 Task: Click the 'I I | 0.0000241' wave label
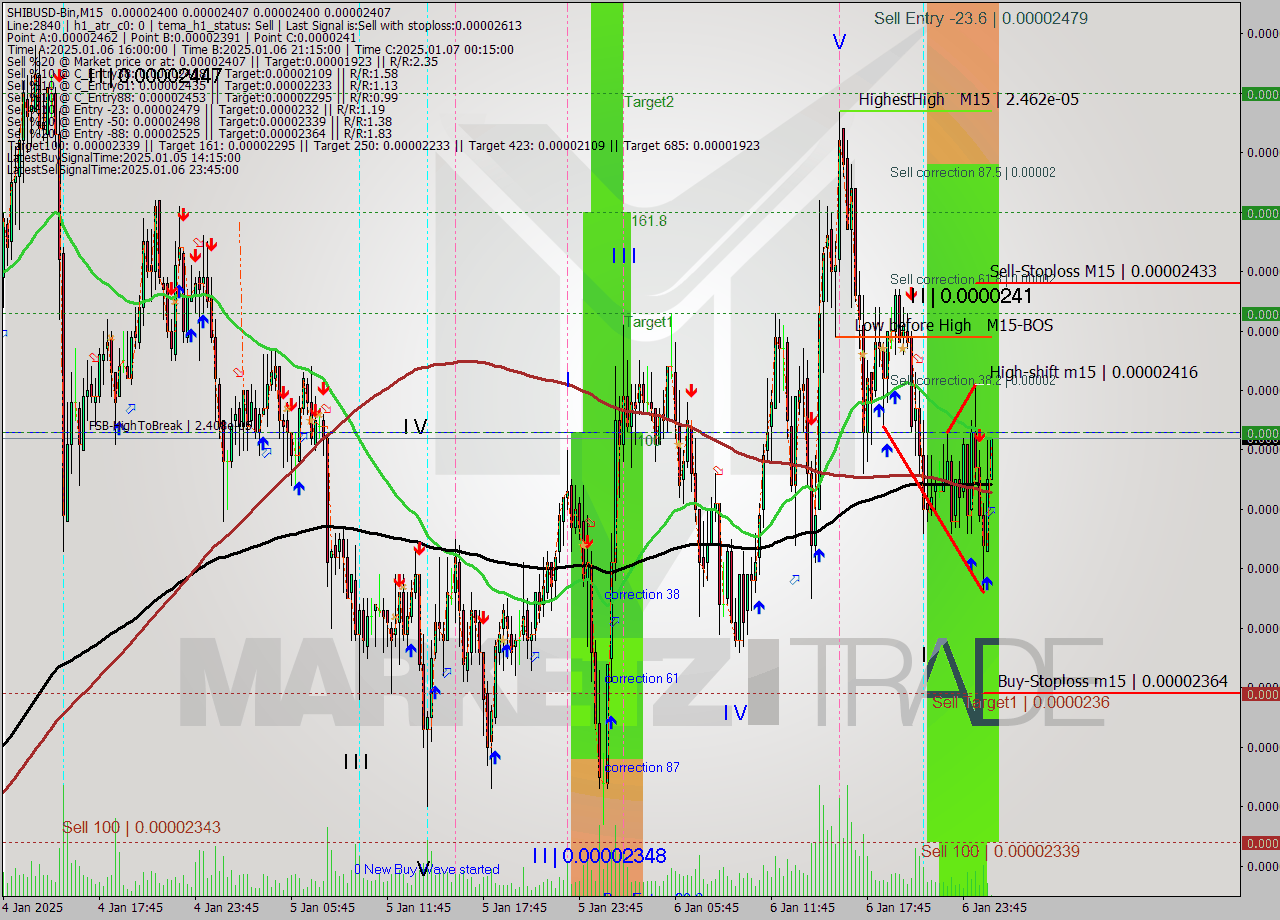tap(969, 296)
